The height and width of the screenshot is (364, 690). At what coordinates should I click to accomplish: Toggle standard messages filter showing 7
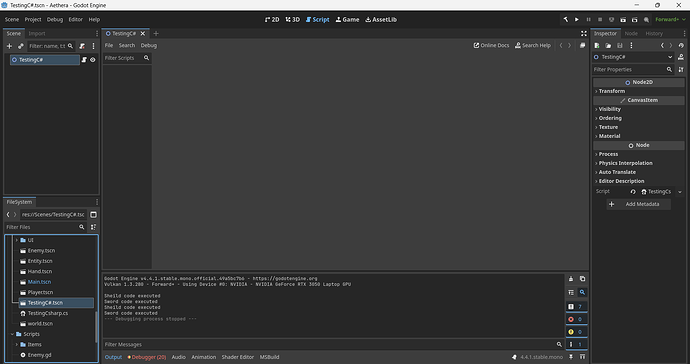coord(576,307)
